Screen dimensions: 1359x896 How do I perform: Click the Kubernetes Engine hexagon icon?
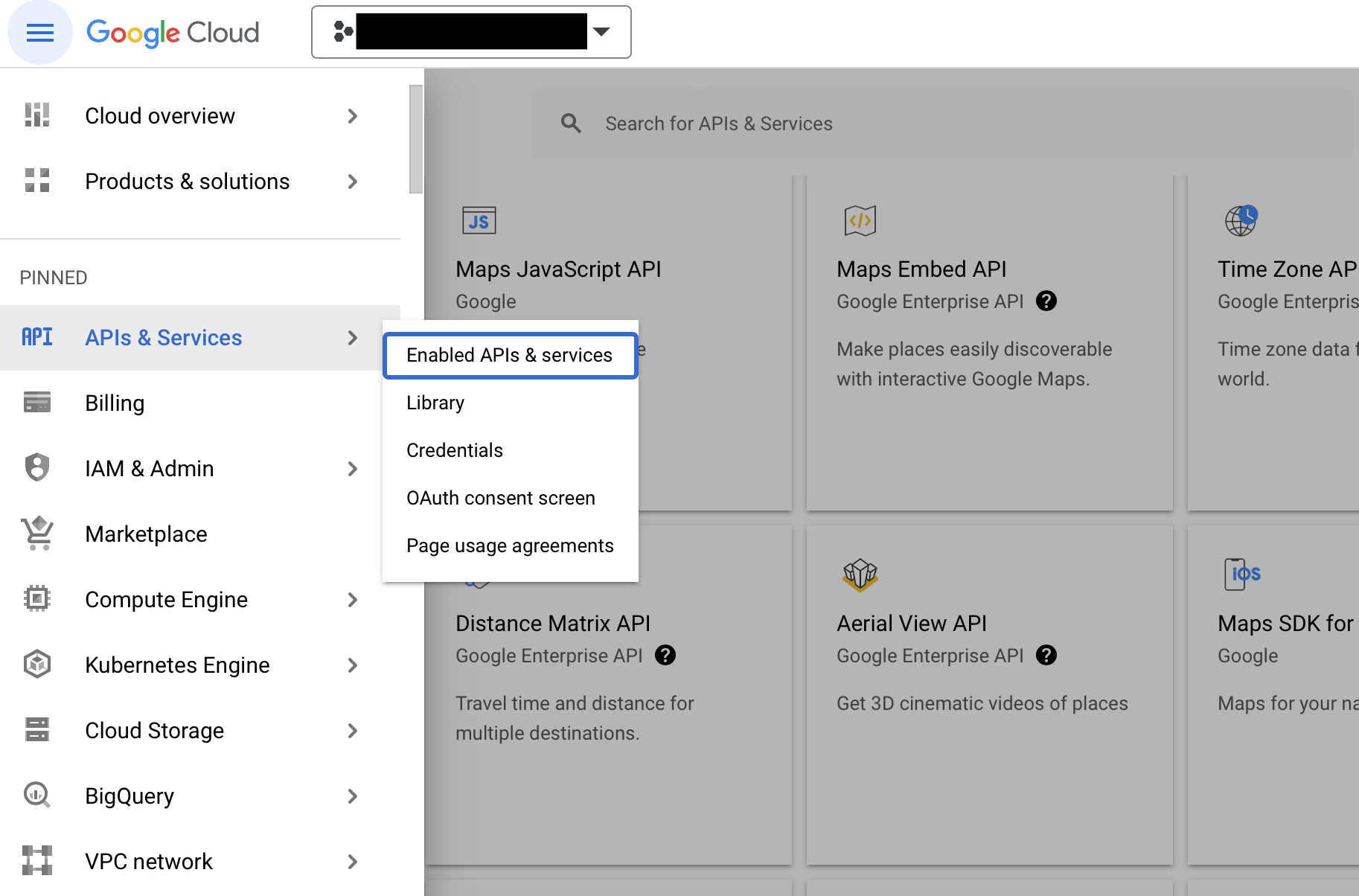tap(37, 665)
